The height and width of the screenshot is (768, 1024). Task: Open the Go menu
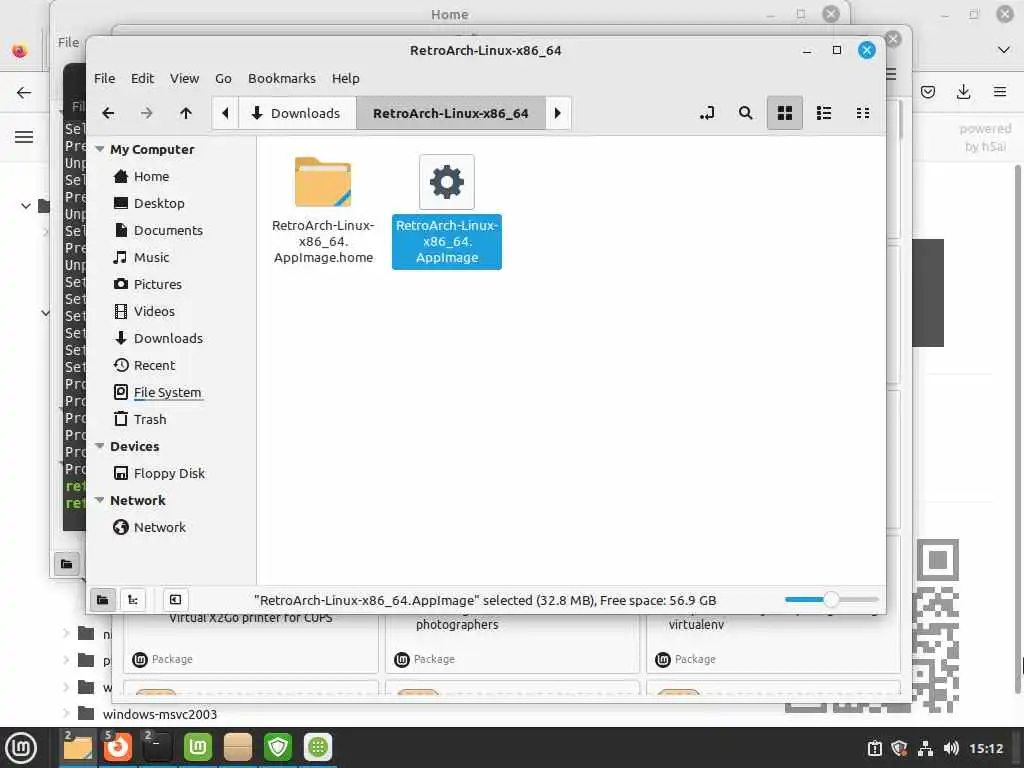coord(223,78)
